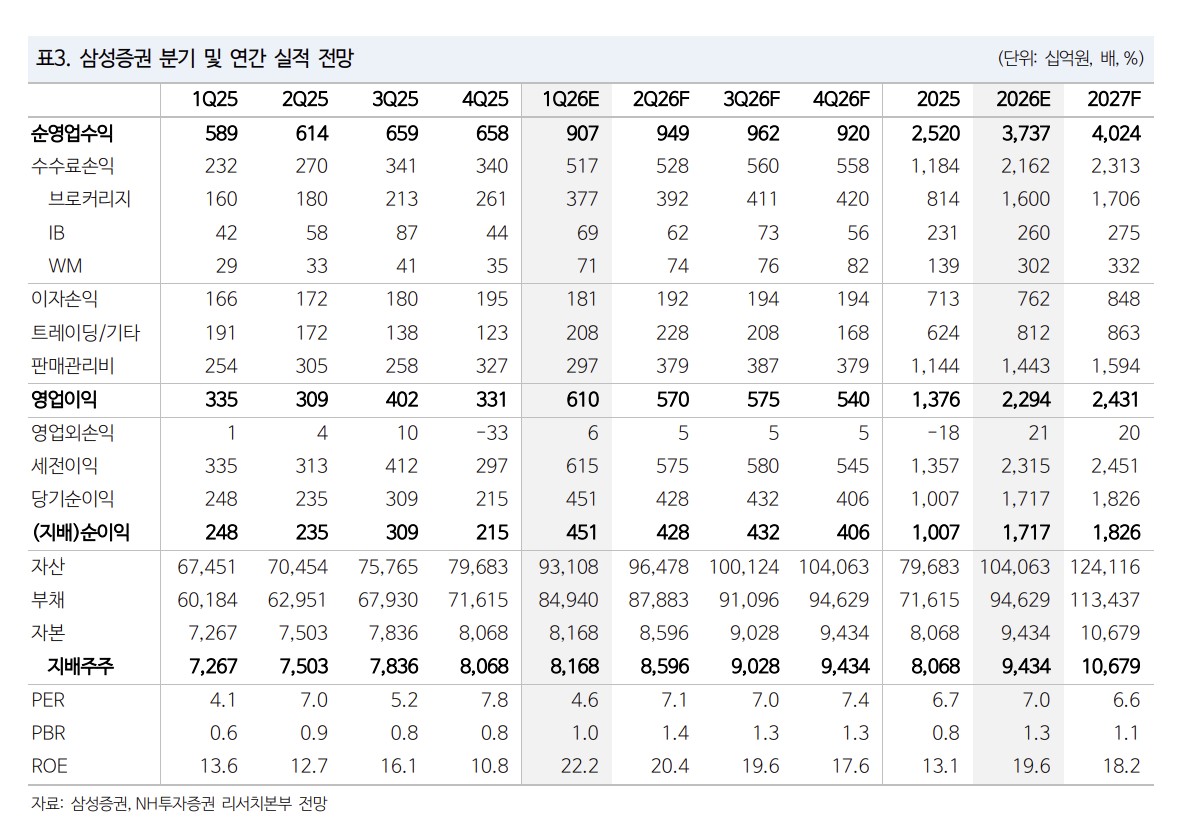Image resolution: width=1188 pixels, height=834 pixels.
Task: Select the 4Q25 non-operating value -33
Action: pos(492,433)
